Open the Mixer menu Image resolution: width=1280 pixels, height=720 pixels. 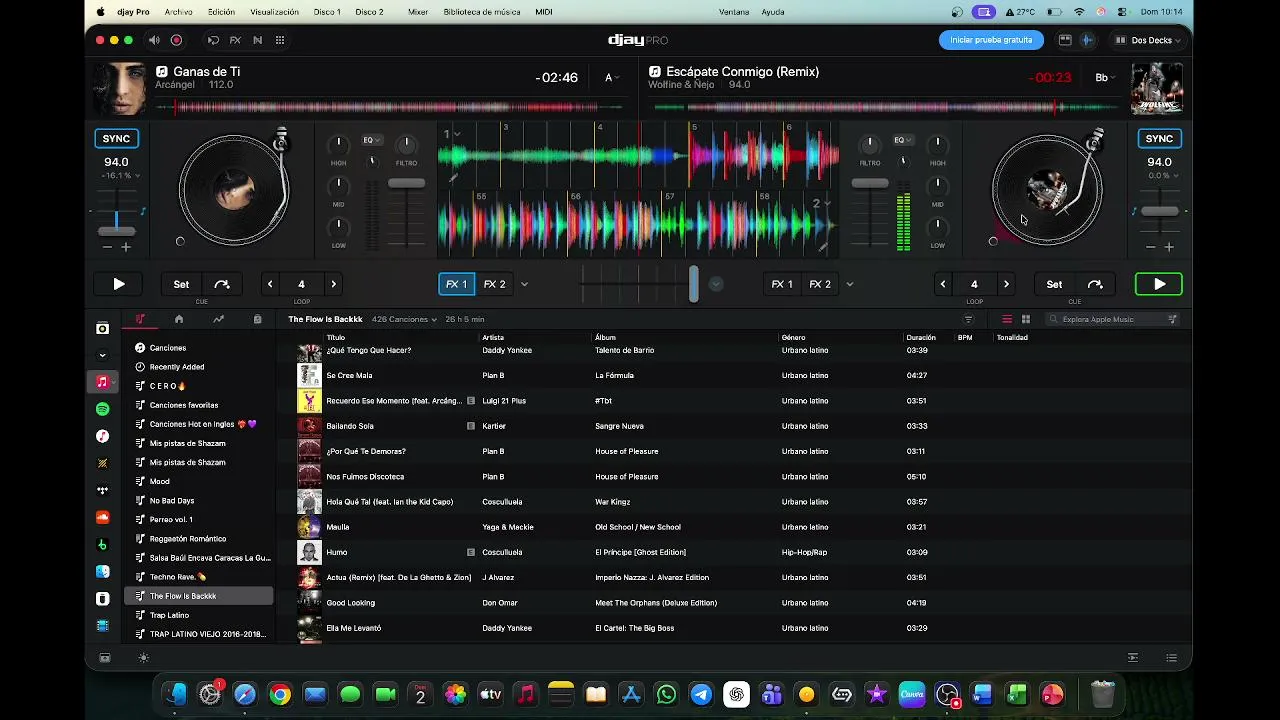pyautogui.click(x=418, y=12)
